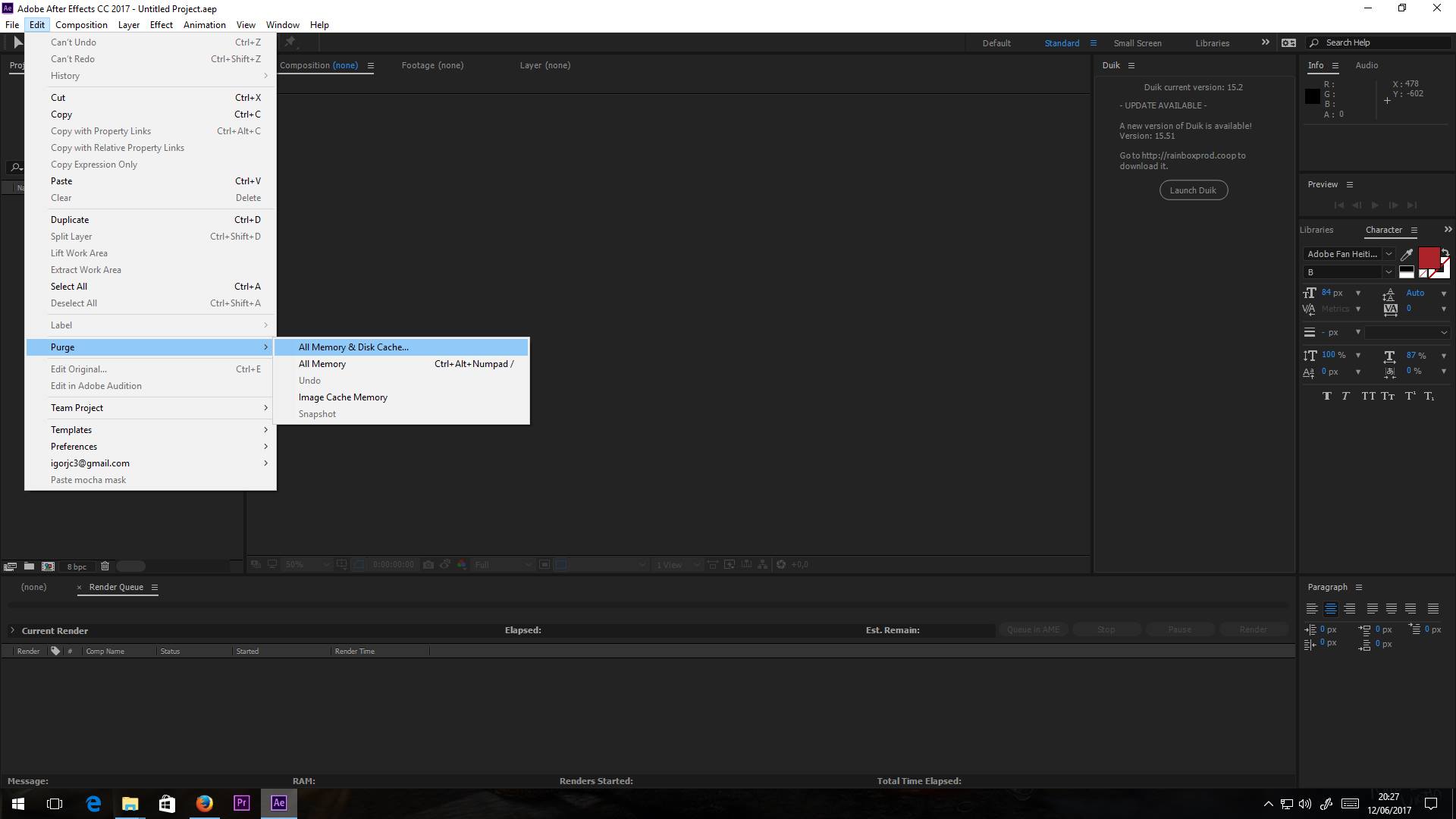1456x819 pixels.
Task: Select the Libraries workspace
Action: [x=1213, y=43]
